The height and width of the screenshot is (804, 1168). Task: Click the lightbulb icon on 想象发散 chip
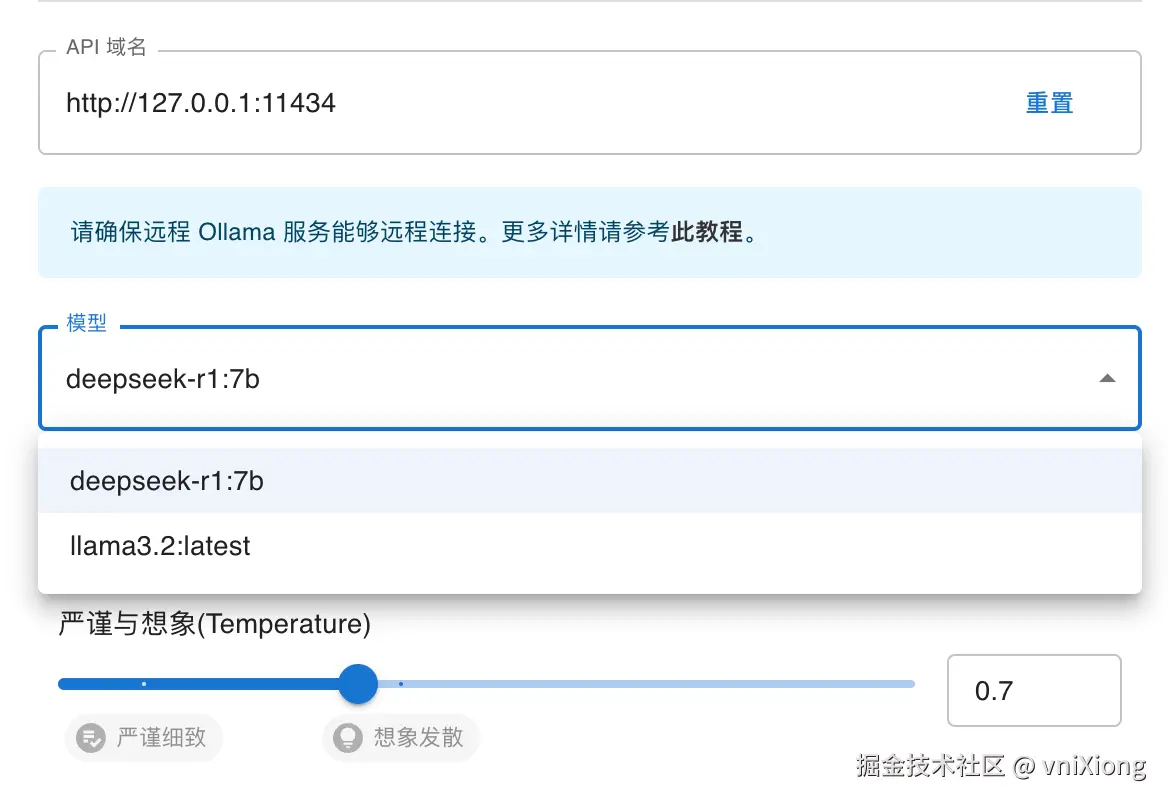point(348,738)
